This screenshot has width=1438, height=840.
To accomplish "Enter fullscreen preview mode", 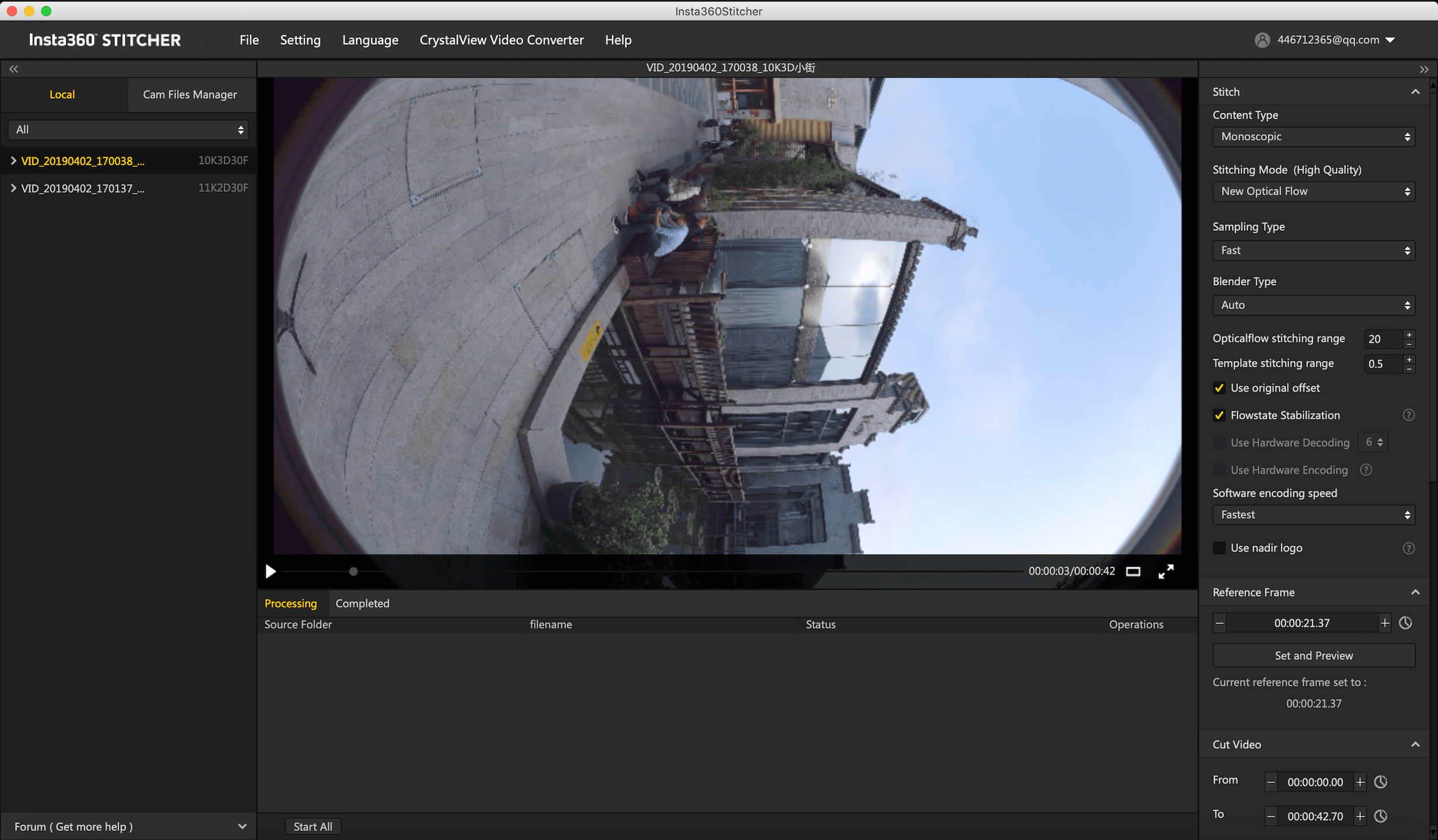I will coord(1165,571).
